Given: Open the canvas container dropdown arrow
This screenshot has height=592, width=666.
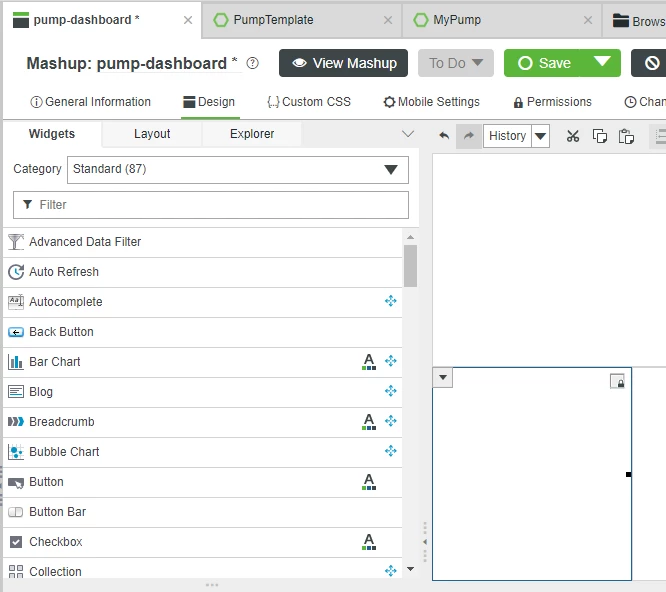Looking at the screenshot, I should 443,378.
